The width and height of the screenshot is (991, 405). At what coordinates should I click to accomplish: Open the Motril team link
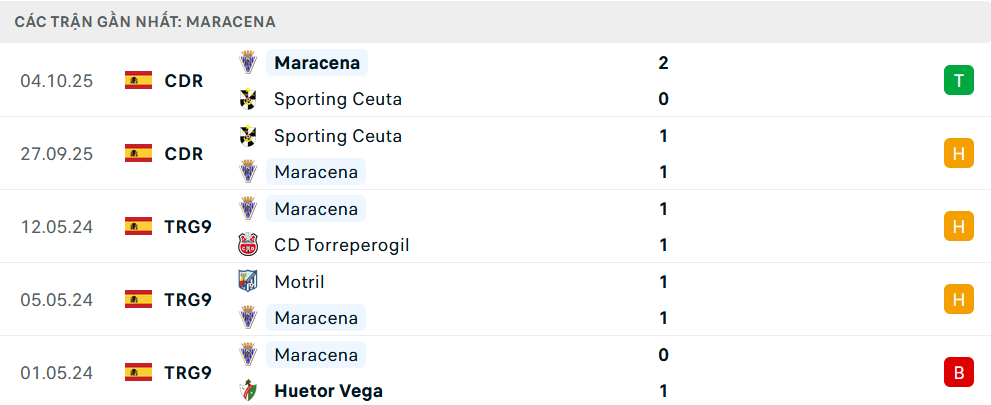tap(299, 282)
